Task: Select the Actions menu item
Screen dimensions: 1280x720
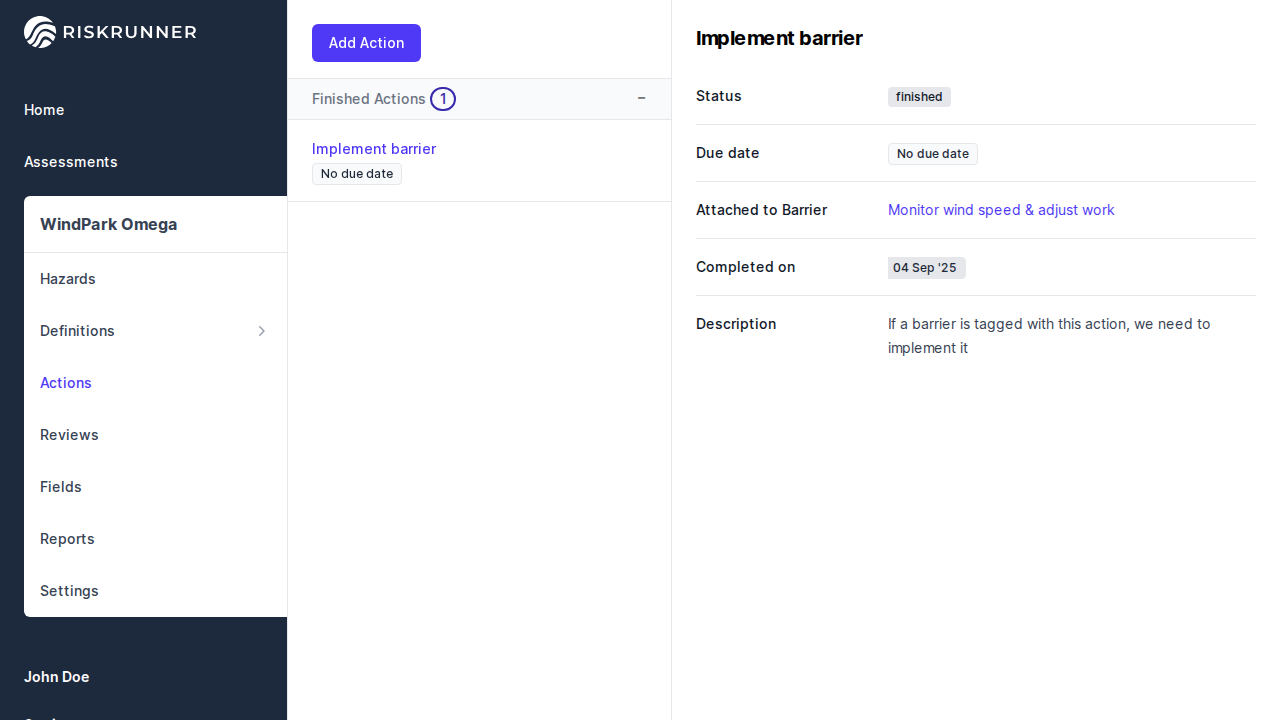Action: 66,383
